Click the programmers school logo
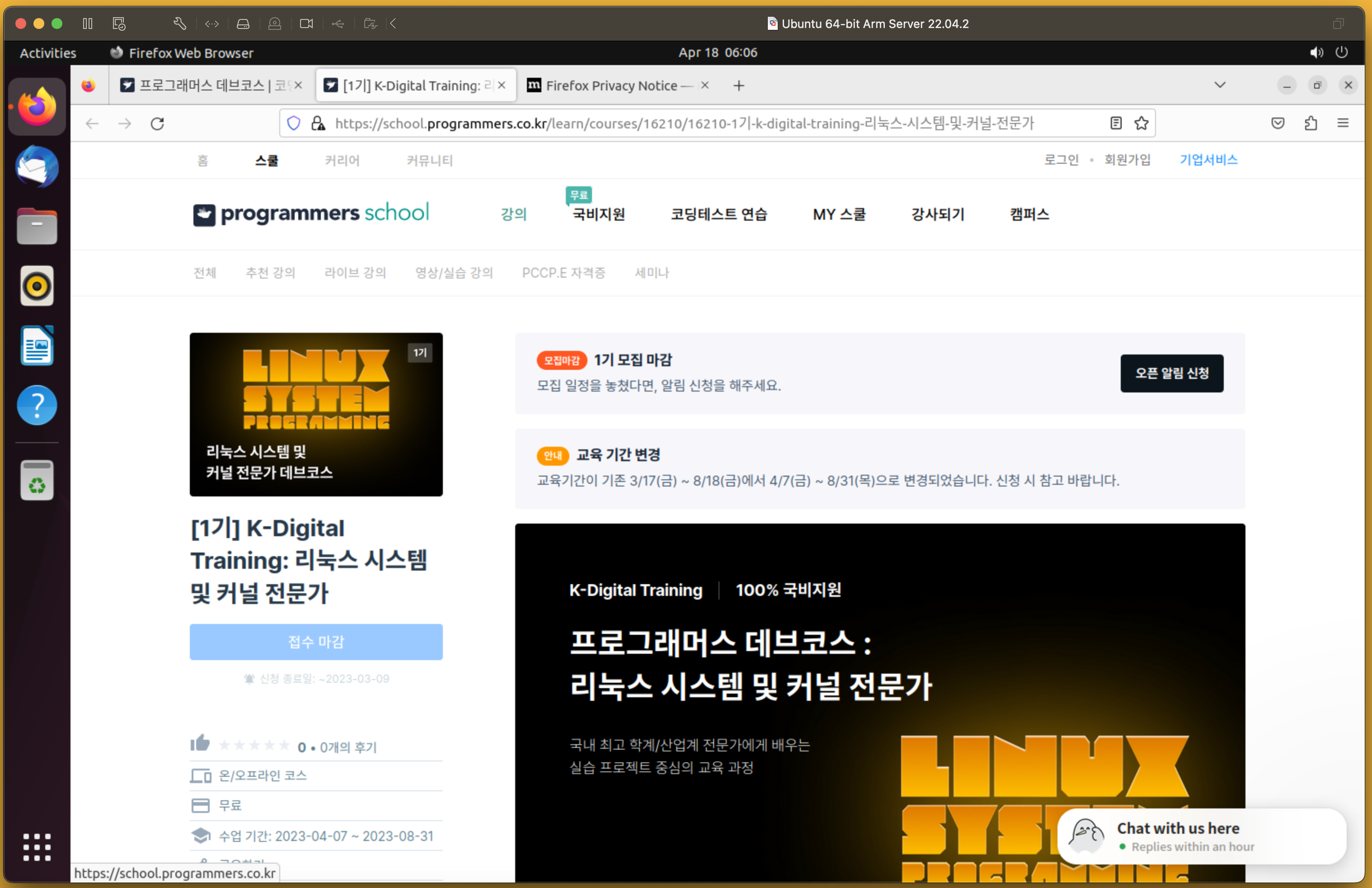Image resolution: width=1372 pixels, height=888 pixels. point(311,214)
